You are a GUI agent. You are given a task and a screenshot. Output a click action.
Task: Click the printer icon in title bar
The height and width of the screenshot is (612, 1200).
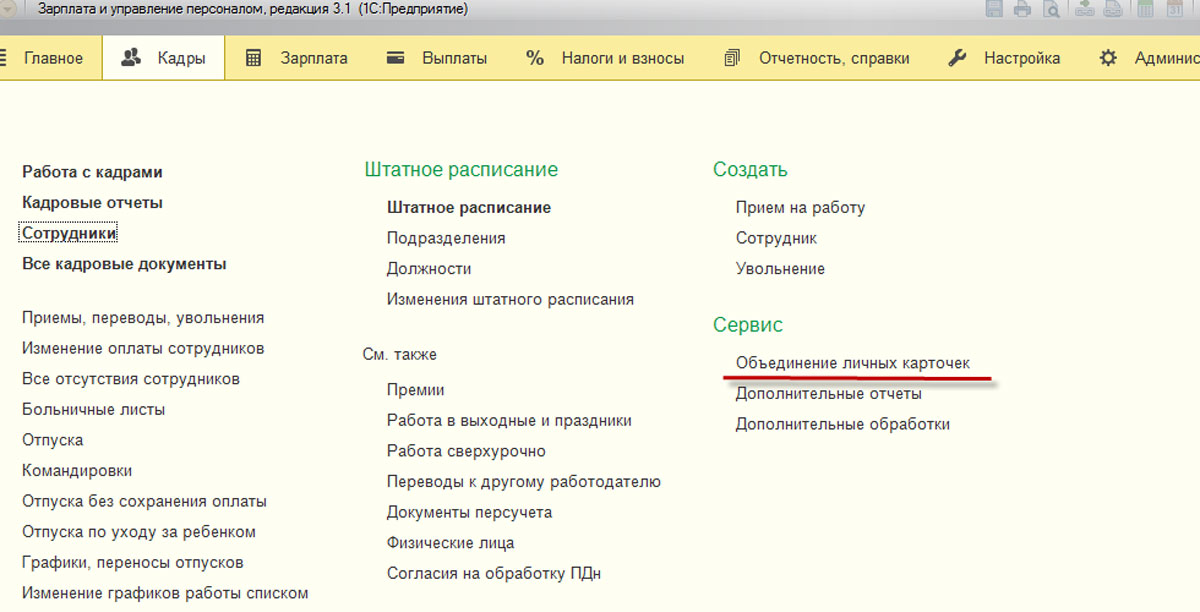[1022, 10]
